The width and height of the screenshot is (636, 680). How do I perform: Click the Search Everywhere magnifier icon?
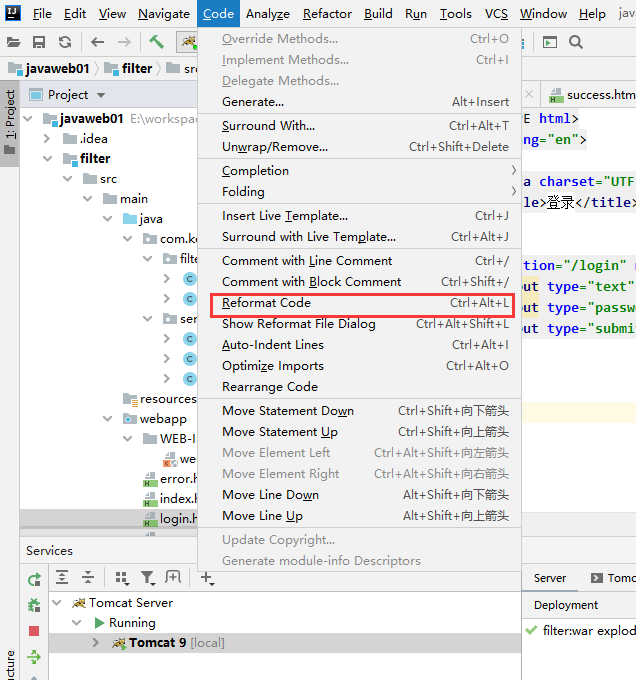pos(576,42)
